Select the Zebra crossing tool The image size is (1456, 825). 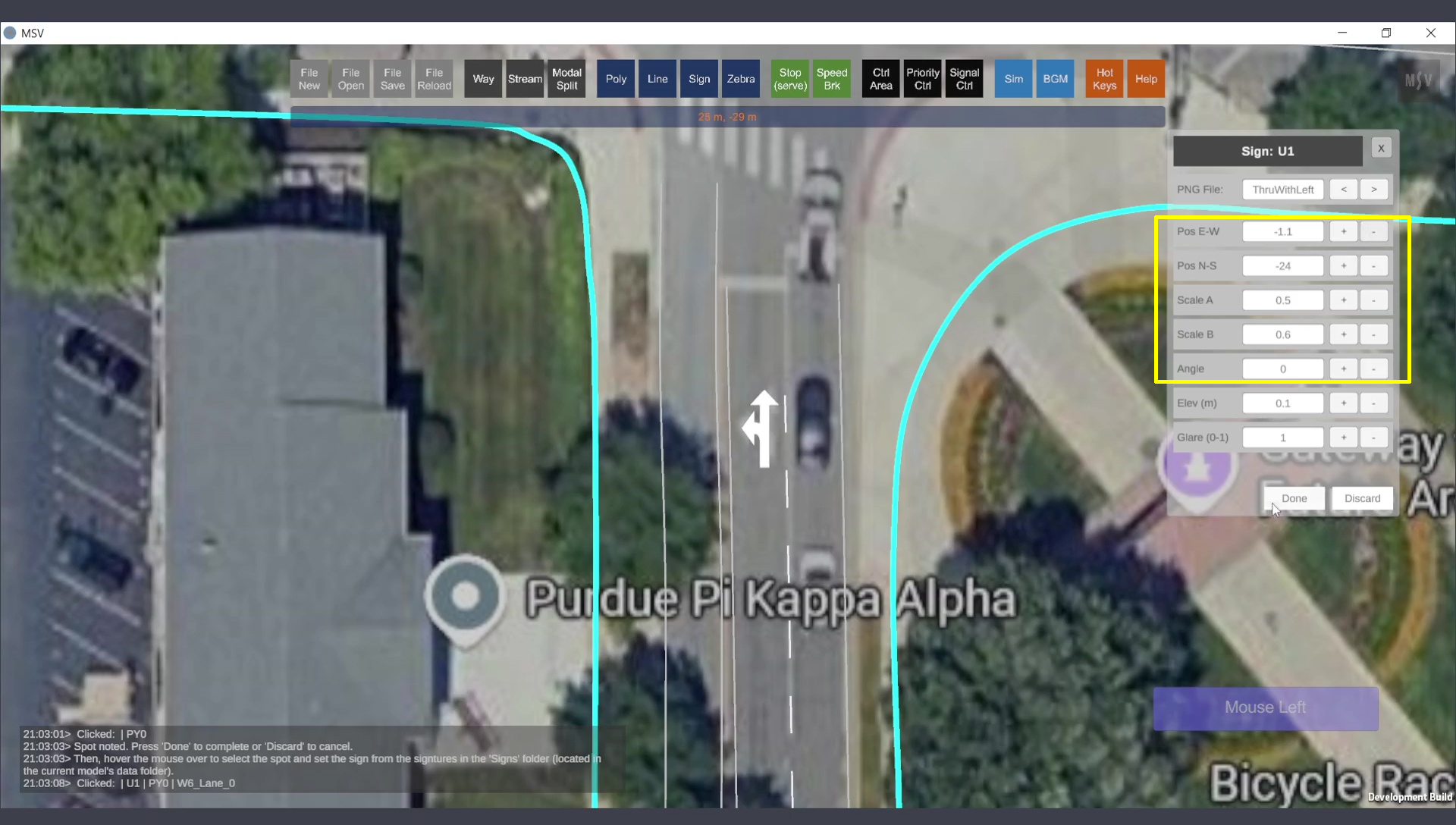coord(740,79)
